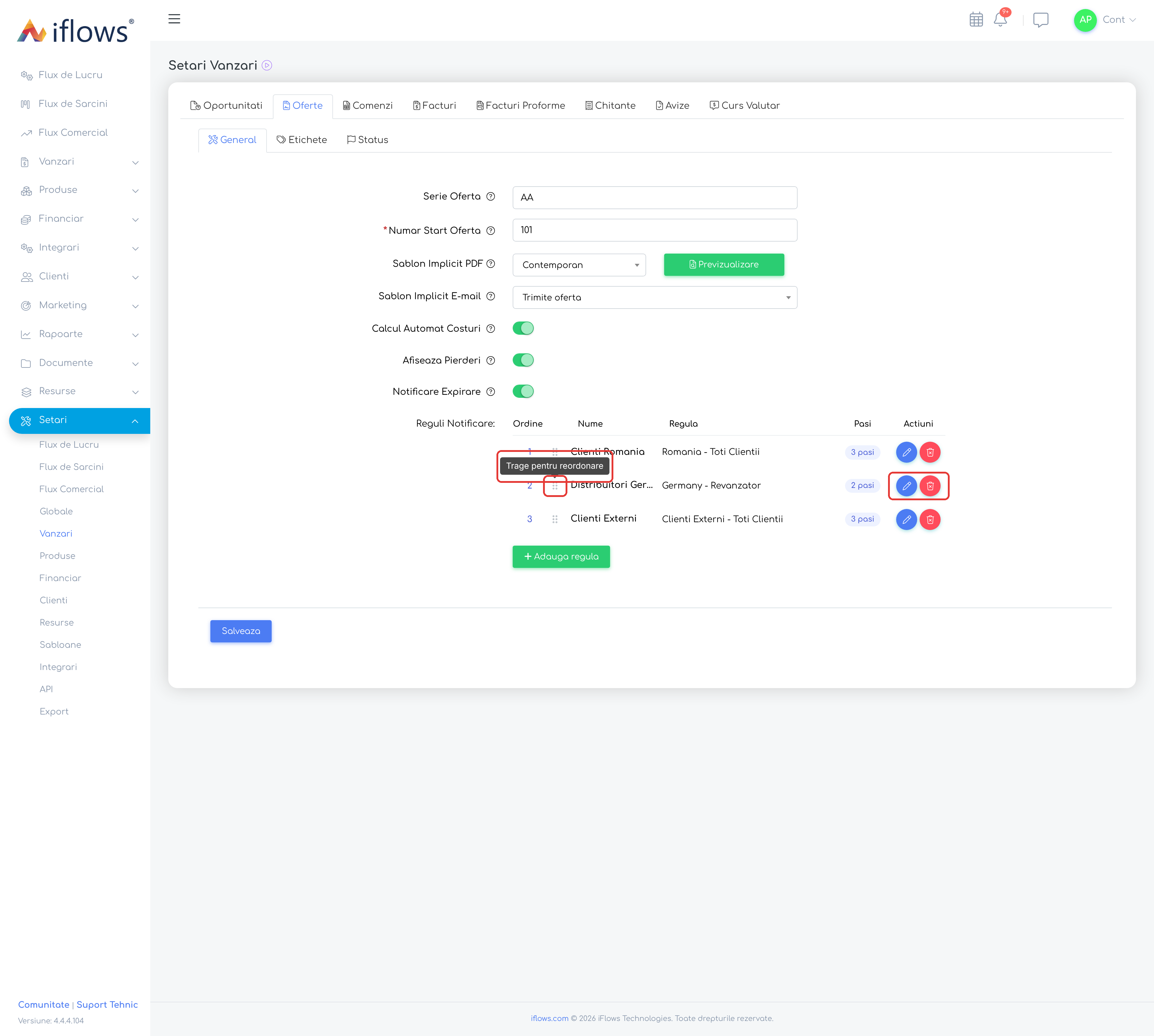1154x1036 pixels.
Task: Toggle Notificare Expirare switch
Action: tap(523, 392)
